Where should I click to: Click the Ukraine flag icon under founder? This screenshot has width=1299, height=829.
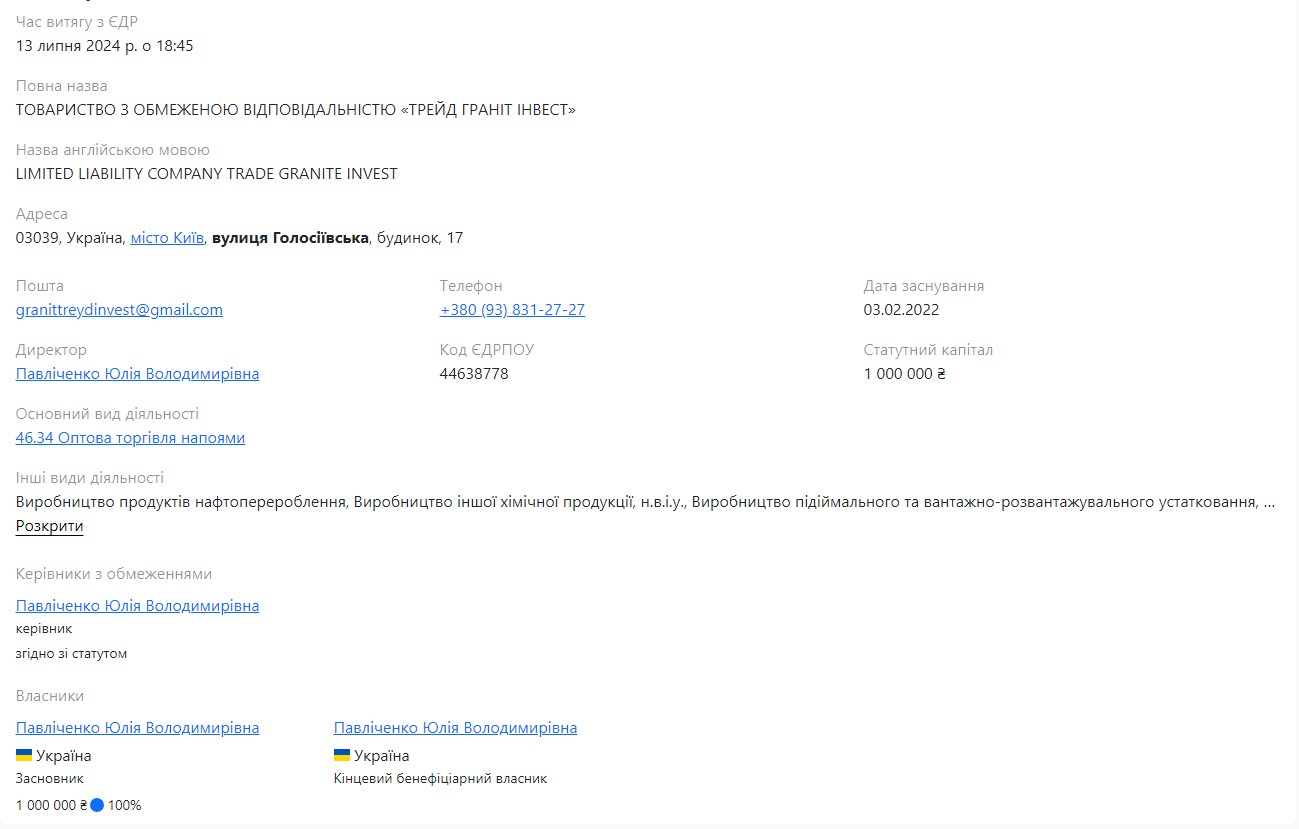tap(24, 755)
